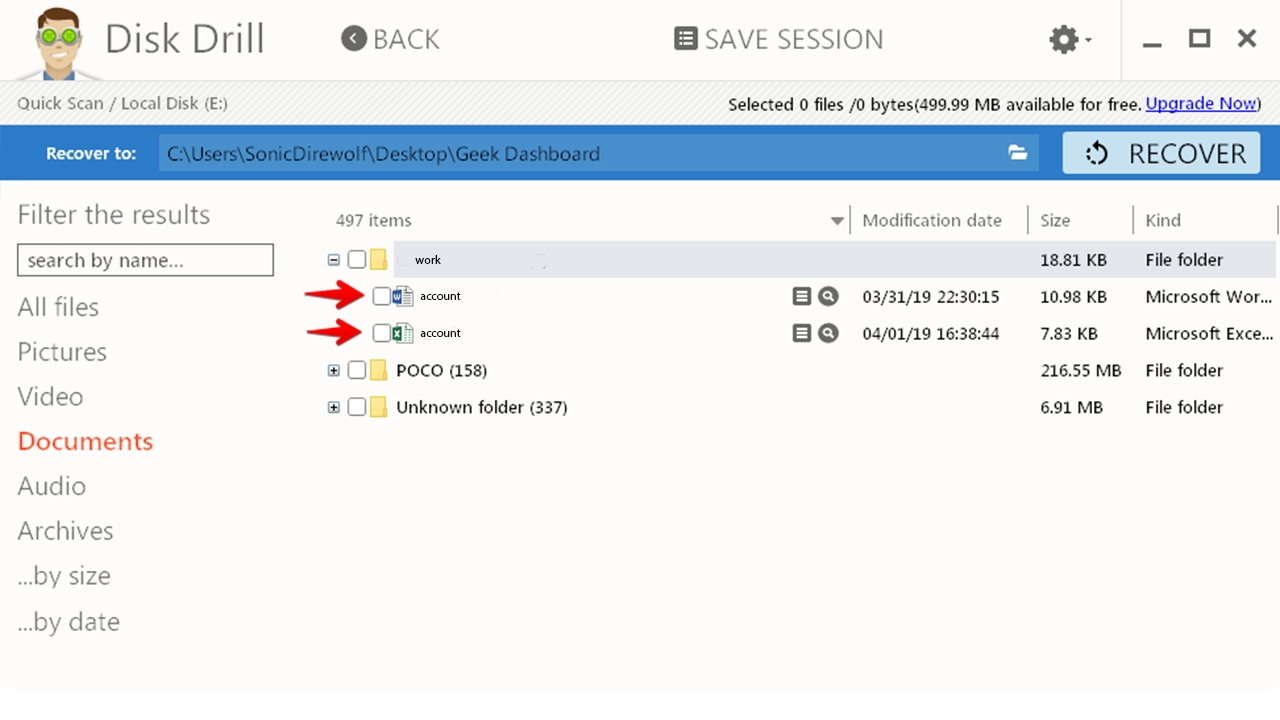The image size is (1280, 720).
Task: Click the RECOVER button
Action: [1161, 153]
